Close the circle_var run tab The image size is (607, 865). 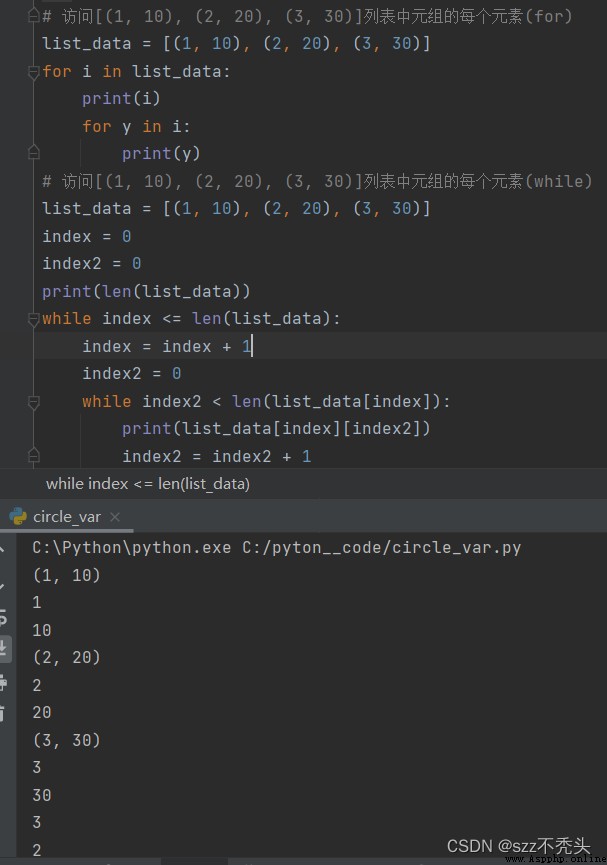(x=115, y=517)
